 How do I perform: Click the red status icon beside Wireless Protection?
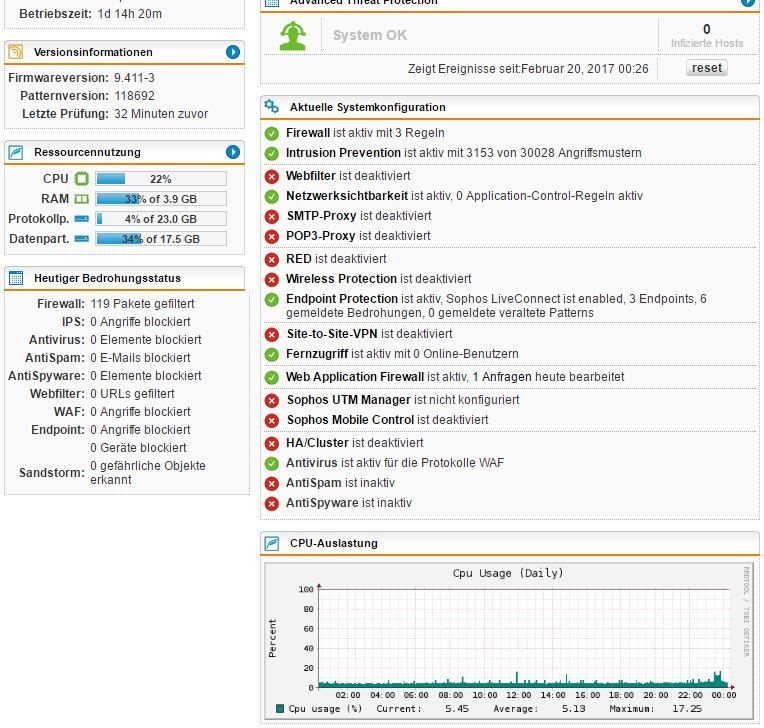[272, 279]
